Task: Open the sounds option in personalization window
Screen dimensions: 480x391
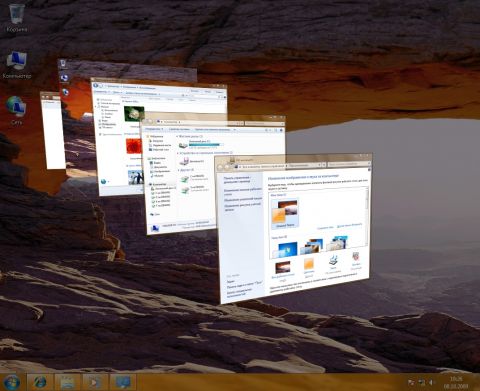Action: tap(333, 263)
